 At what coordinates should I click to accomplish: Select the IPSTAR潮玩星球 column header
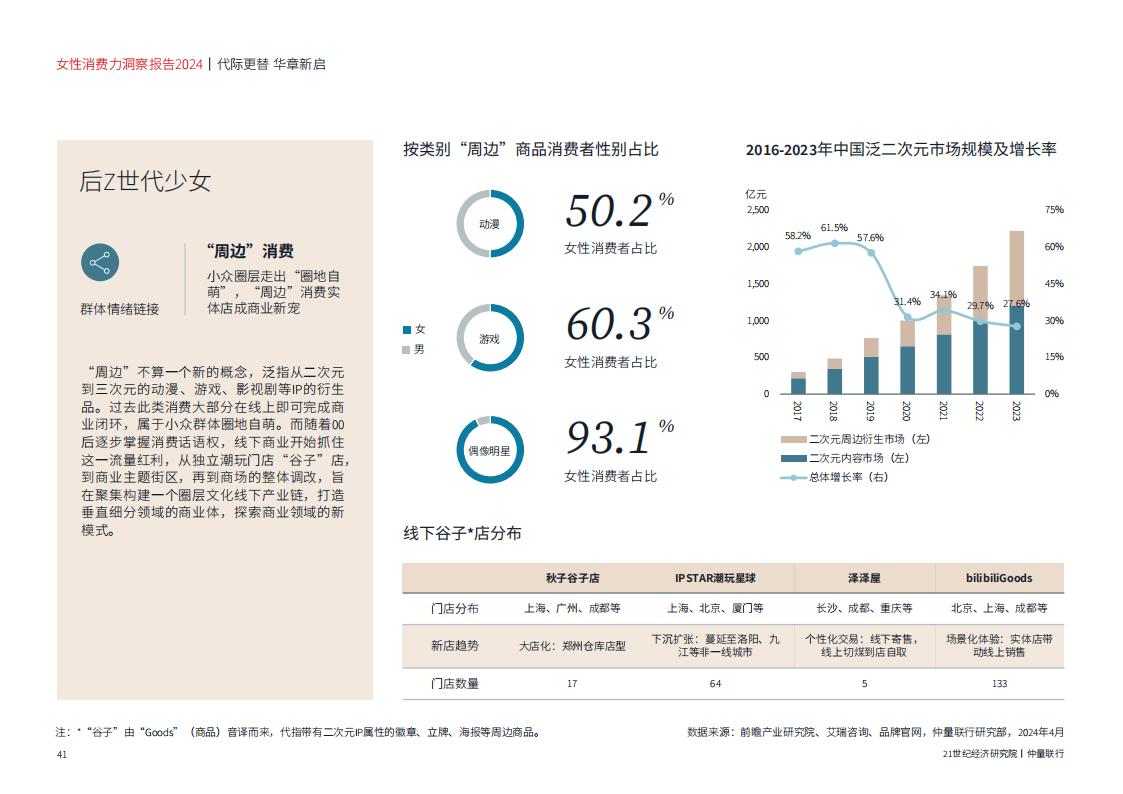click(715, 578)
